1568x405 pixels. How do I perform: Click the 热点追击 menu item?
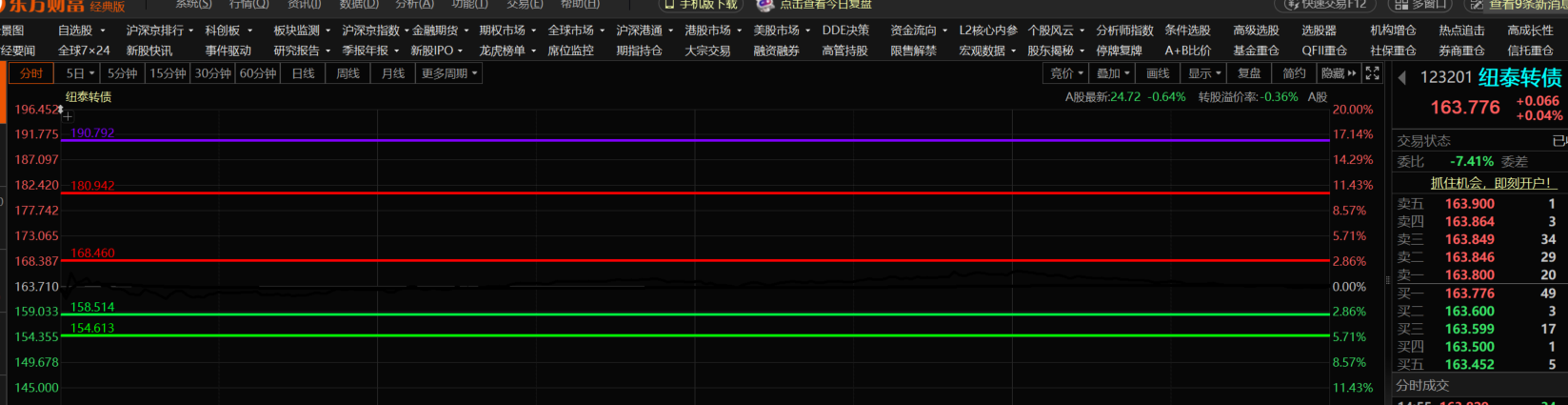1461,30
